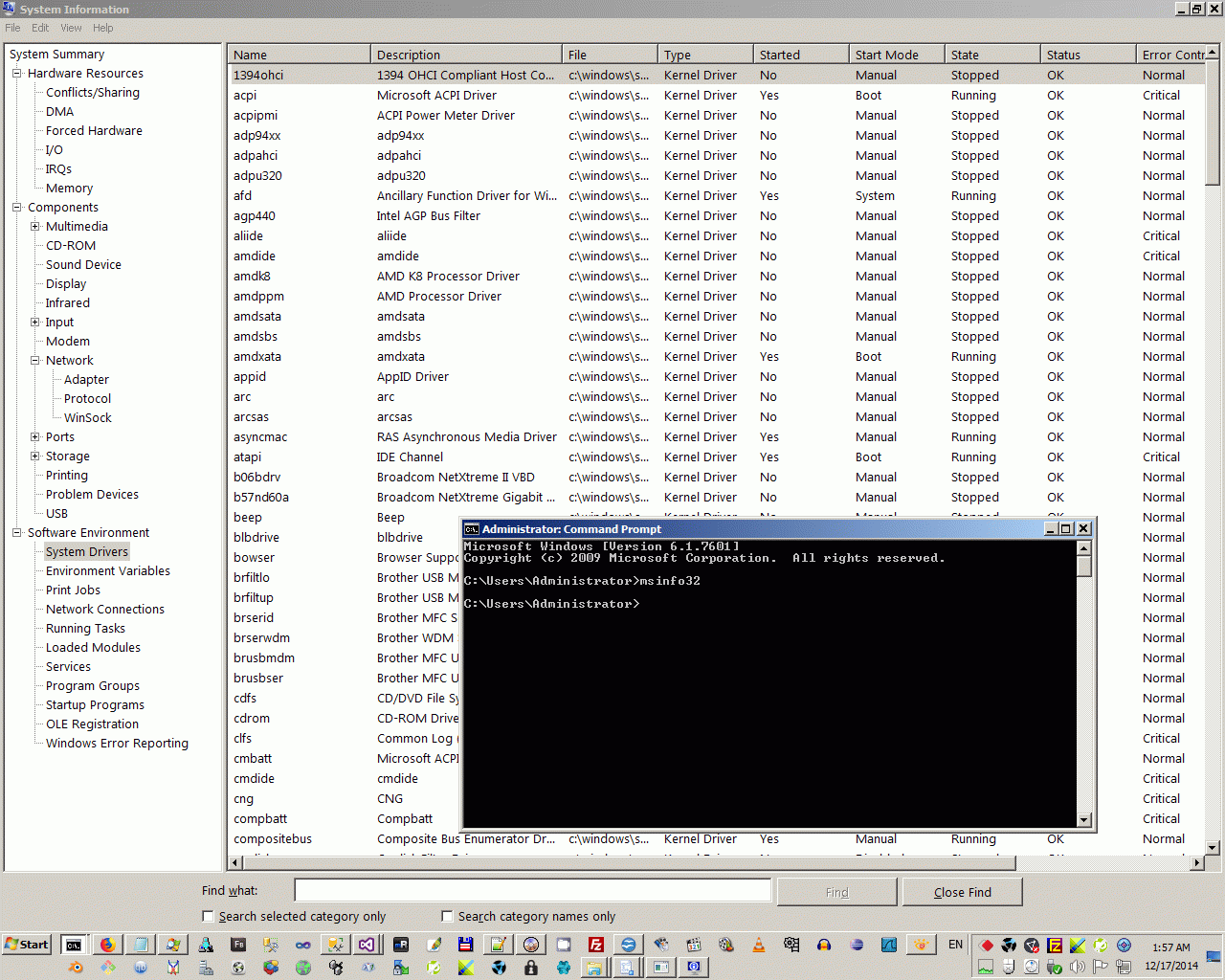
Task: Open the Edit menu
Action: 40,28
